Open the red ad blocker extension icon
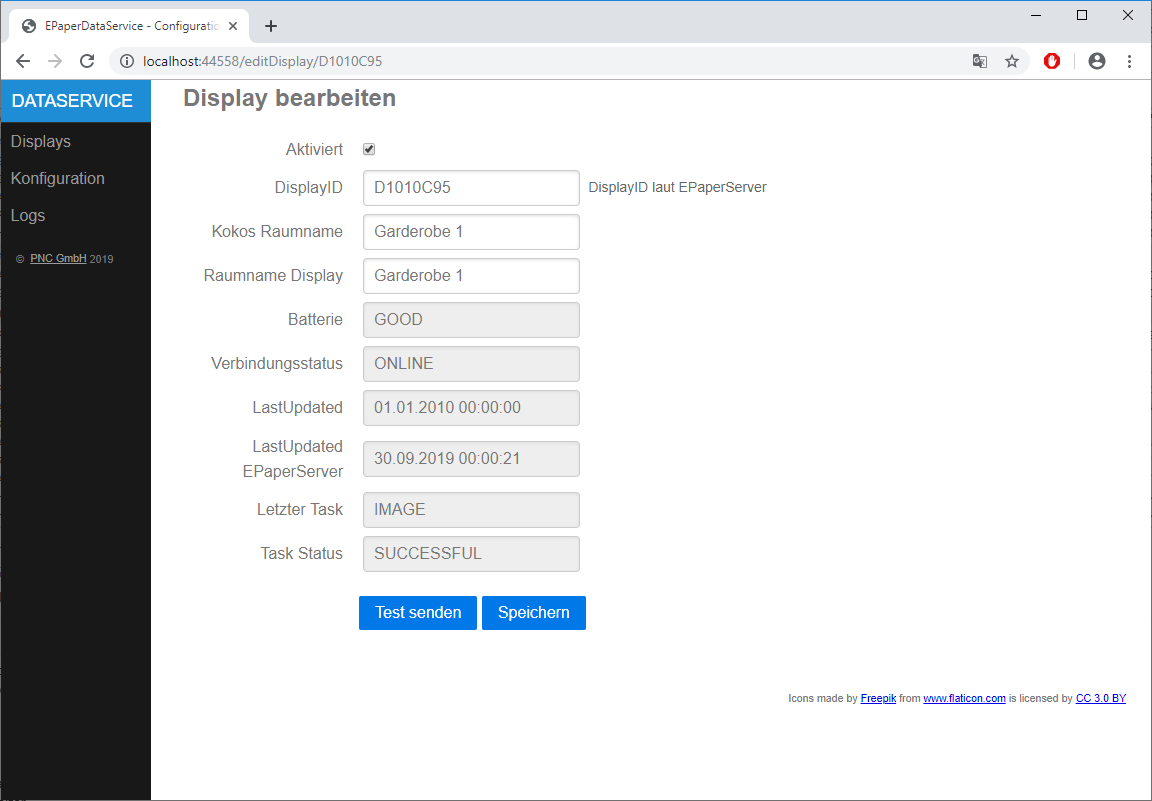 coord(1052,61)
